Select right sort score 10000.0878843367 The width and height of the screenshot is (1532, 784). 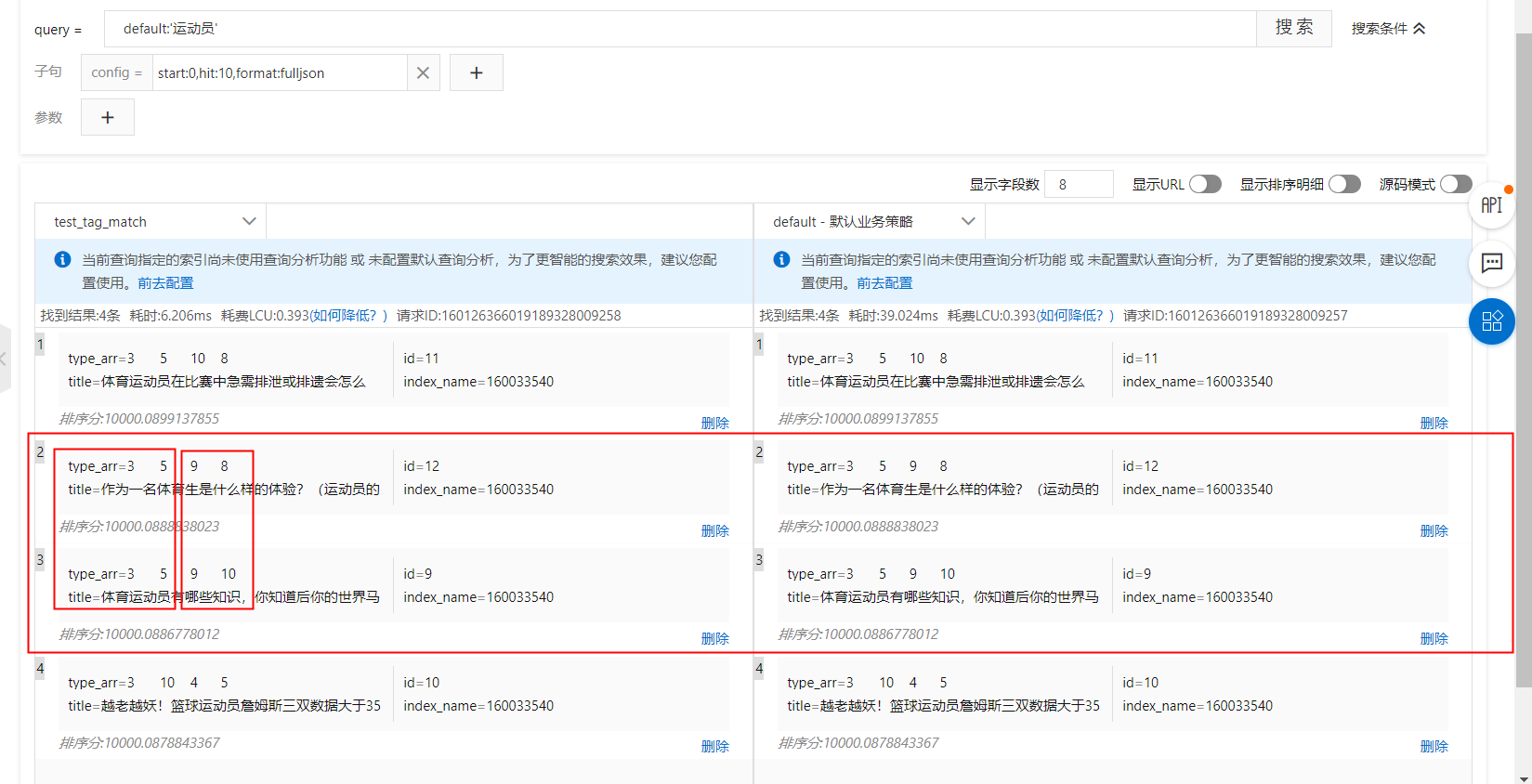(x=881, y=742)
